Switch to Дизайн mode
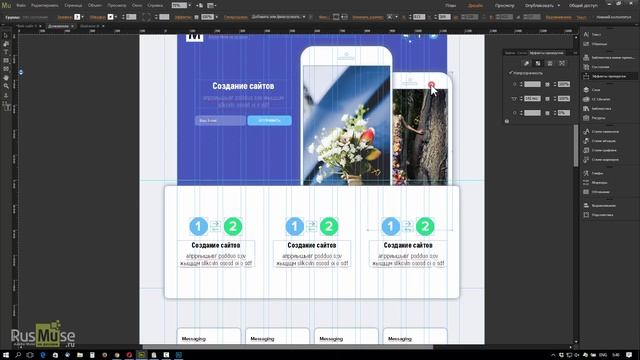640x360 pixels. [476, 6]
